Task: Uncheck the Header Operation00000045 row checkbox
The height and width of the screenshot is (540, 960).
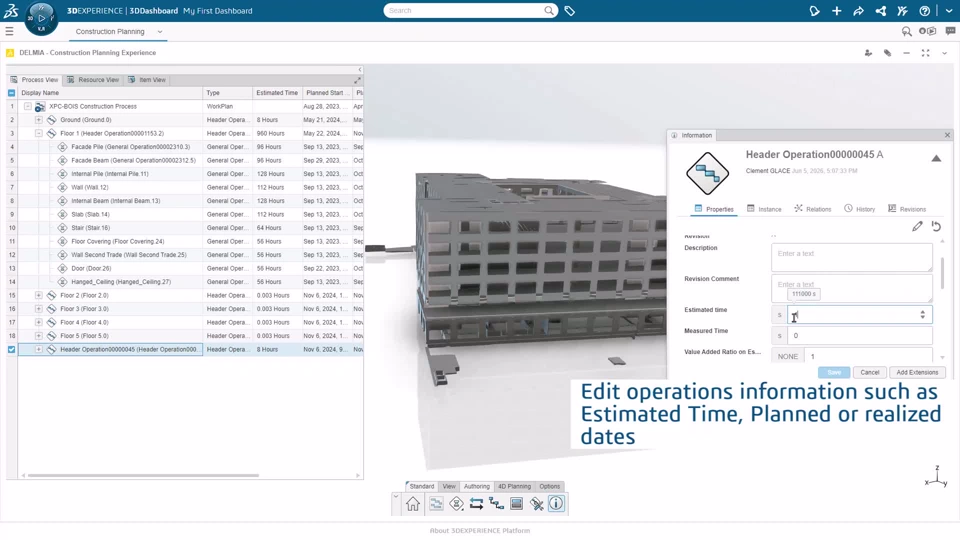Action: pos(12,349)
